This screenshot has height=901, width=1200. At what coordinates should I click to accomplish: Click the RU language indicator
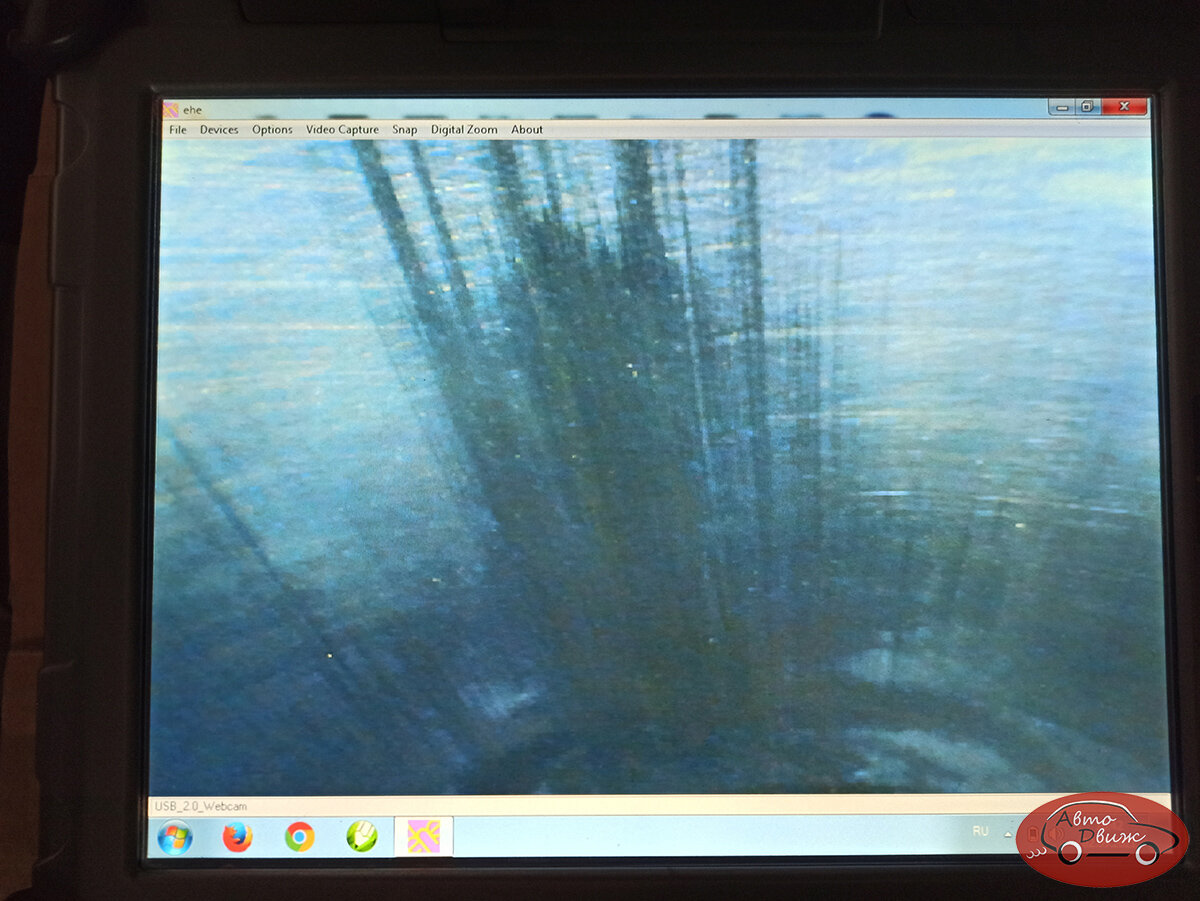click(981, 831)
